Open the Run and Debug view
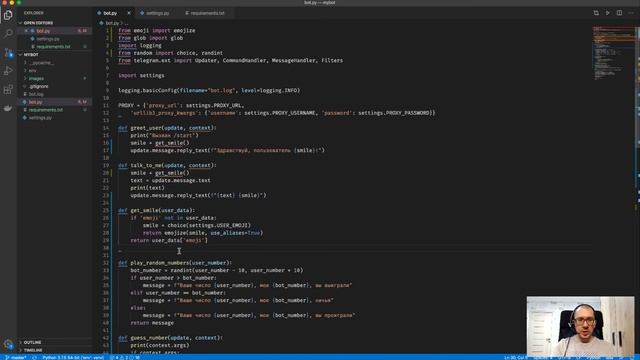 pos(8,71)
